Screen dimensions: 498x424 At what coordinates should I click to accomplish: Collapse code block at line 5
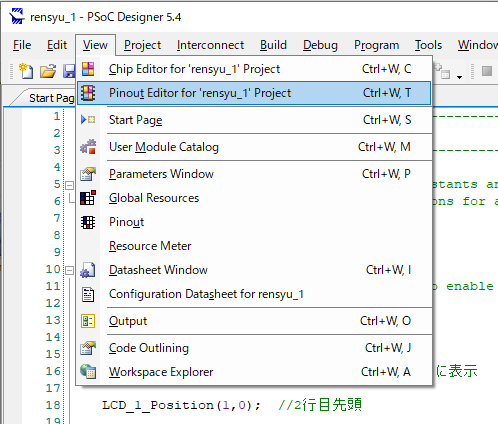coord(69,185)
